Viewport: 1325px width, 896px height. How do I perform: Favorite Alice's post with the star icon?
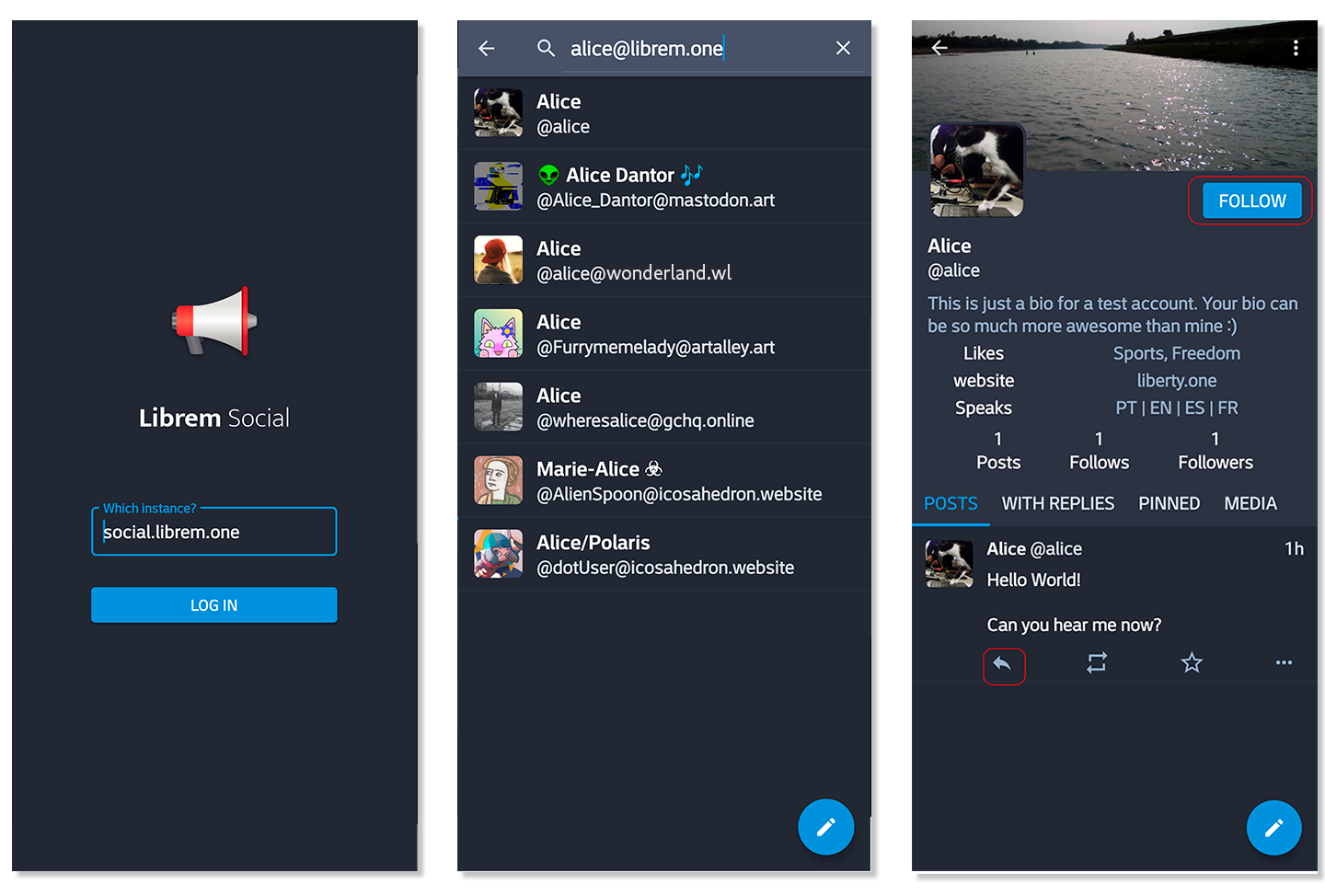coord(1192,662)
